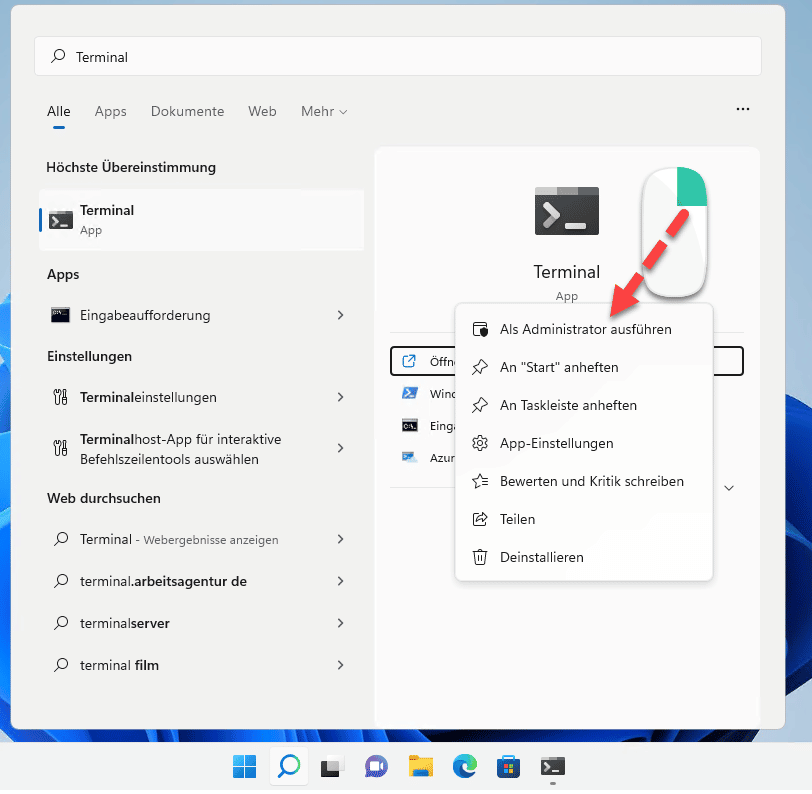This screenshot has width=812, height=794.
Task: Switch to the Apps tab
Action: coord(110,111)
